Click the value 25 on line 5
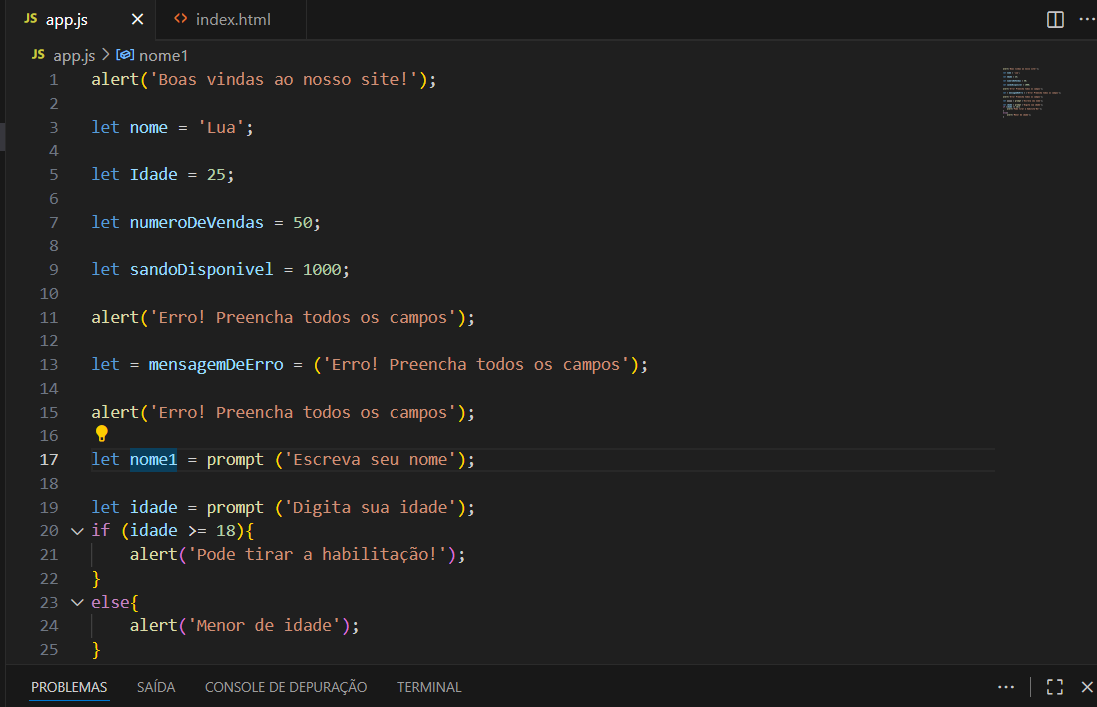The image size is (1097, 707). [x=216, y=175]
